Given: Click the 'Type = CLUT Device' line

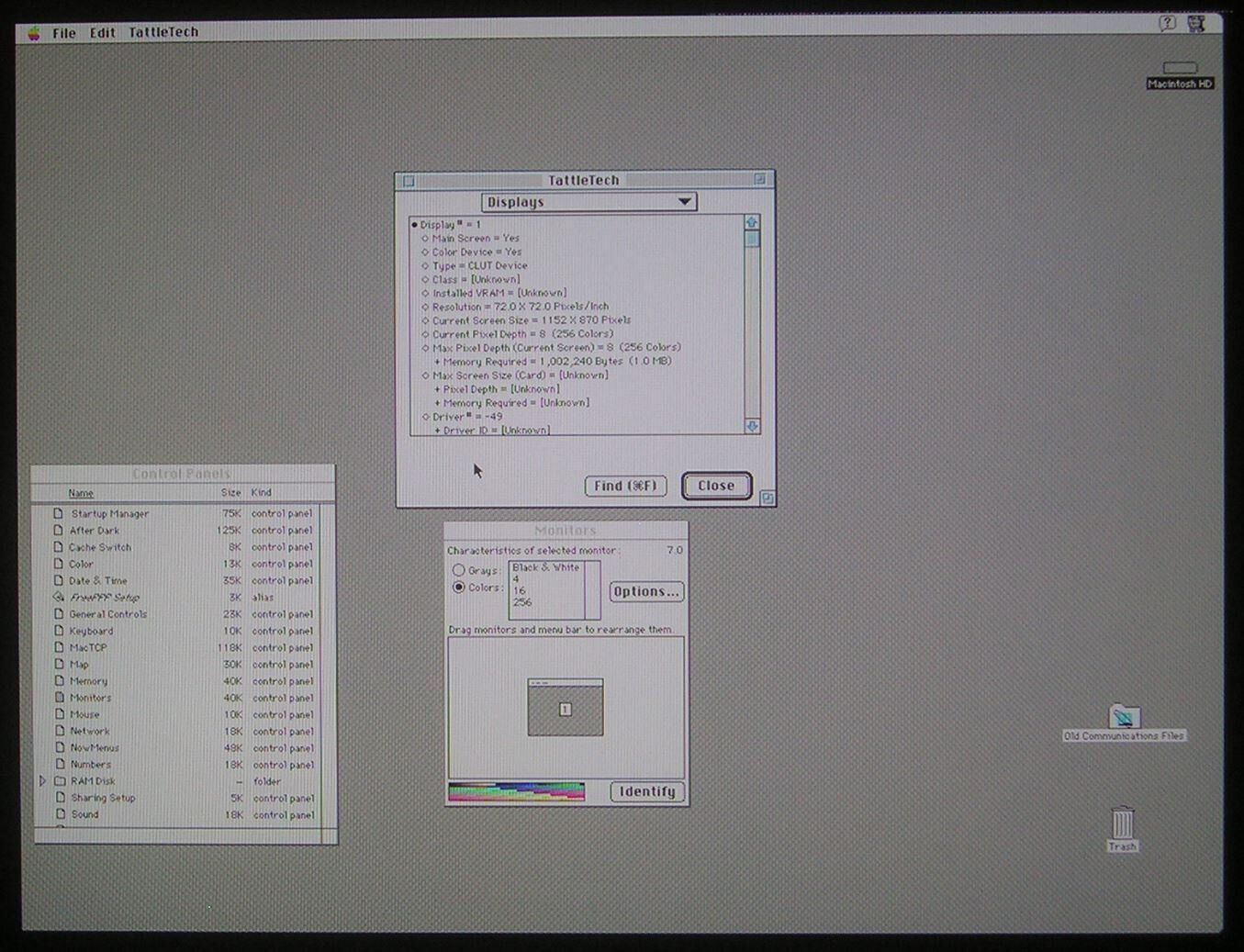Looking at the screenshot, I should (x=475, y=265).
